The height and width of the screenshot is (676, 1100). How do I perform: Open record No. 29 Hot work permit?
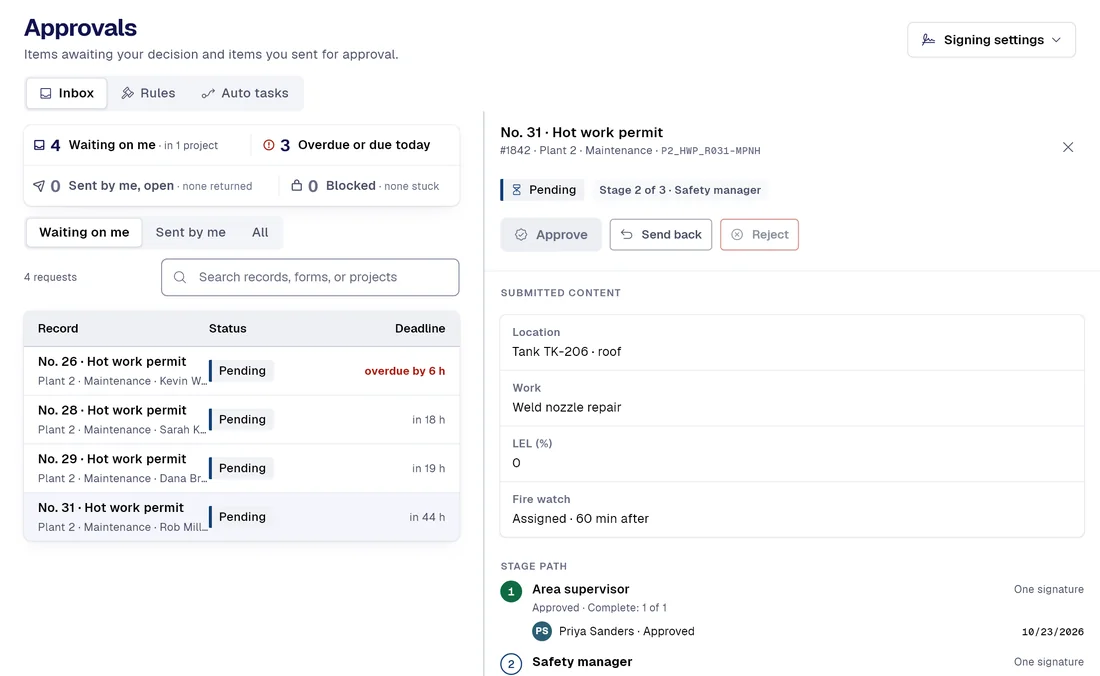(x=242, y=468)
